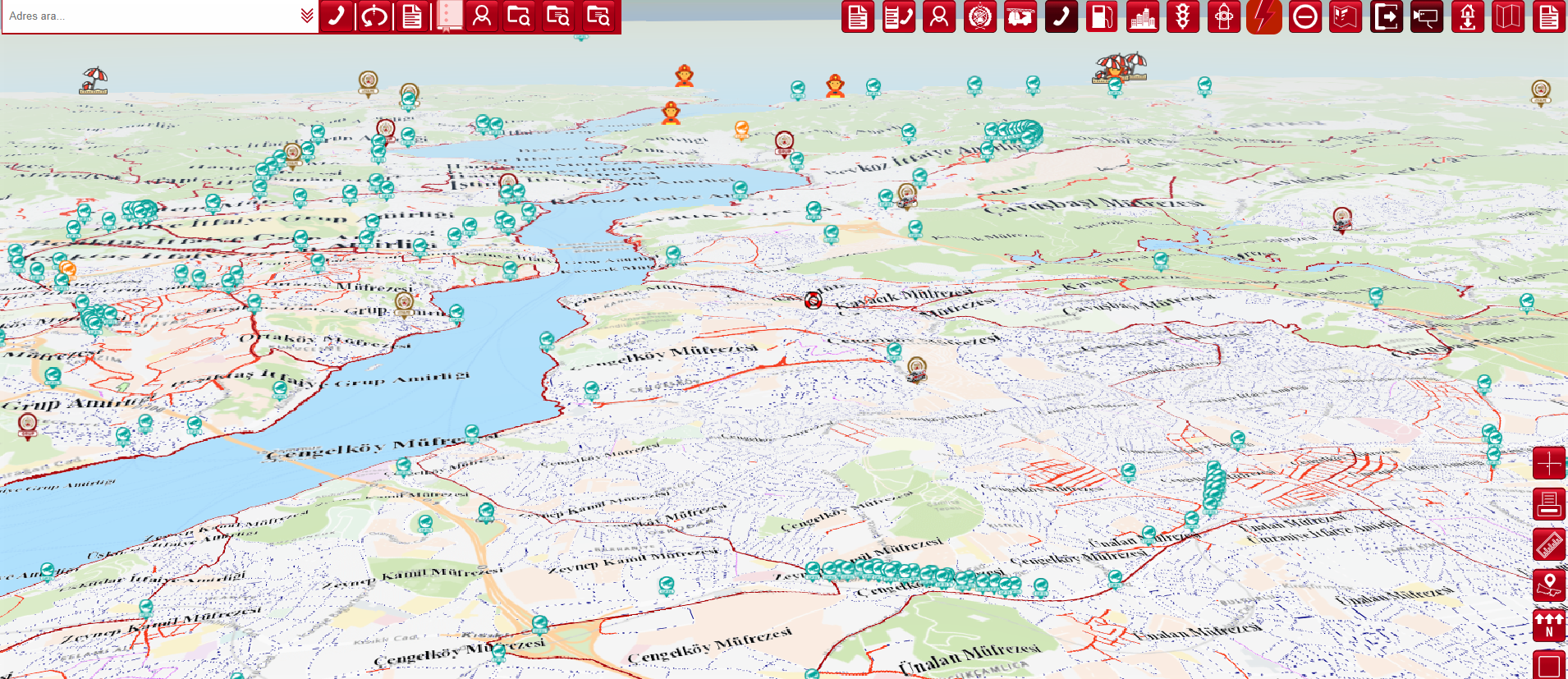The width and height of the screenshot is (1568, 679).
Task: Click the Adres ara address search field
Action: tap(150, 16)
